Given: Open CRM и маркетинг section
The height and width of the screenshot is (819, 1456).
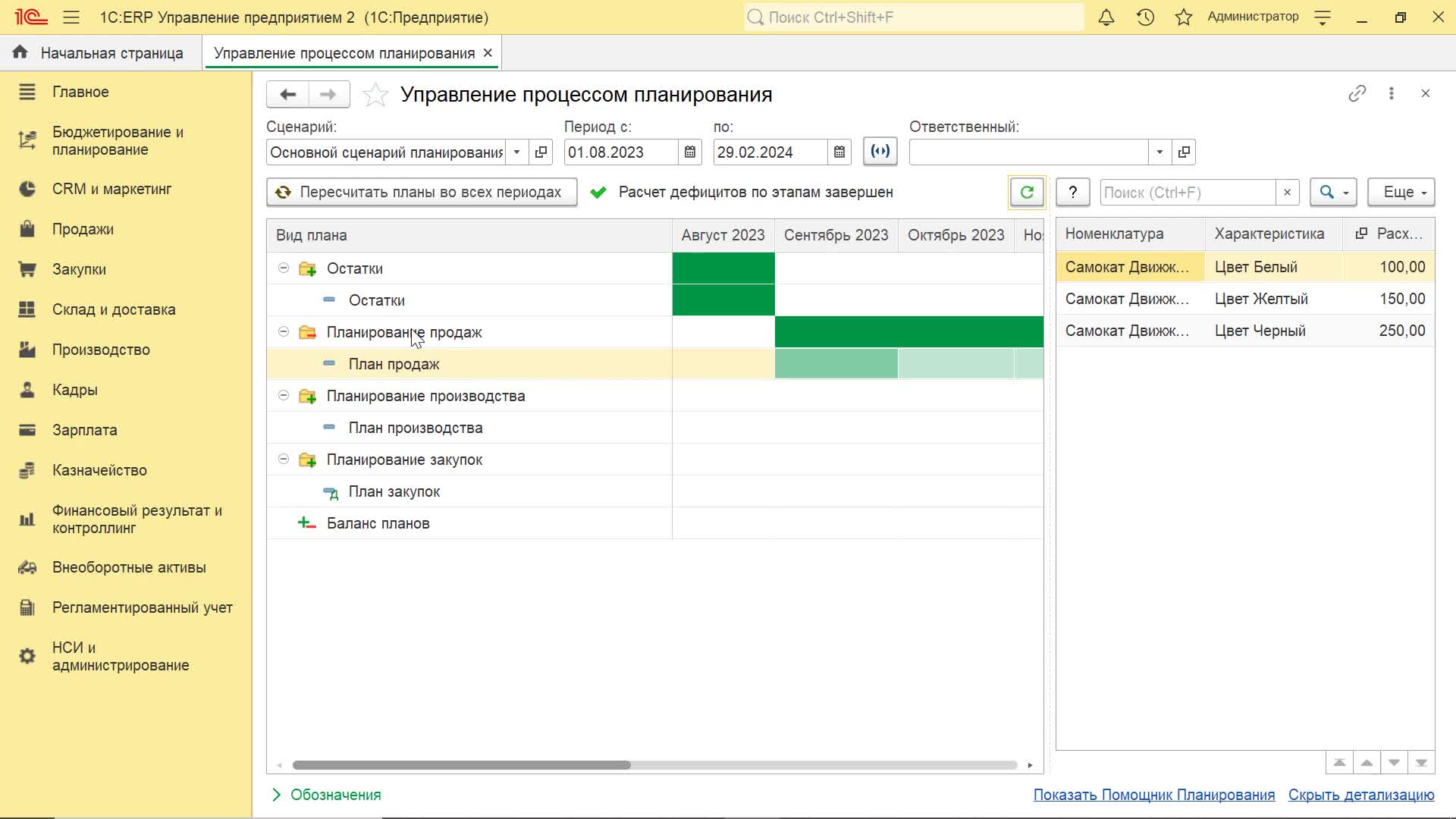Looking at the screenshot, I should coord(111,189).
